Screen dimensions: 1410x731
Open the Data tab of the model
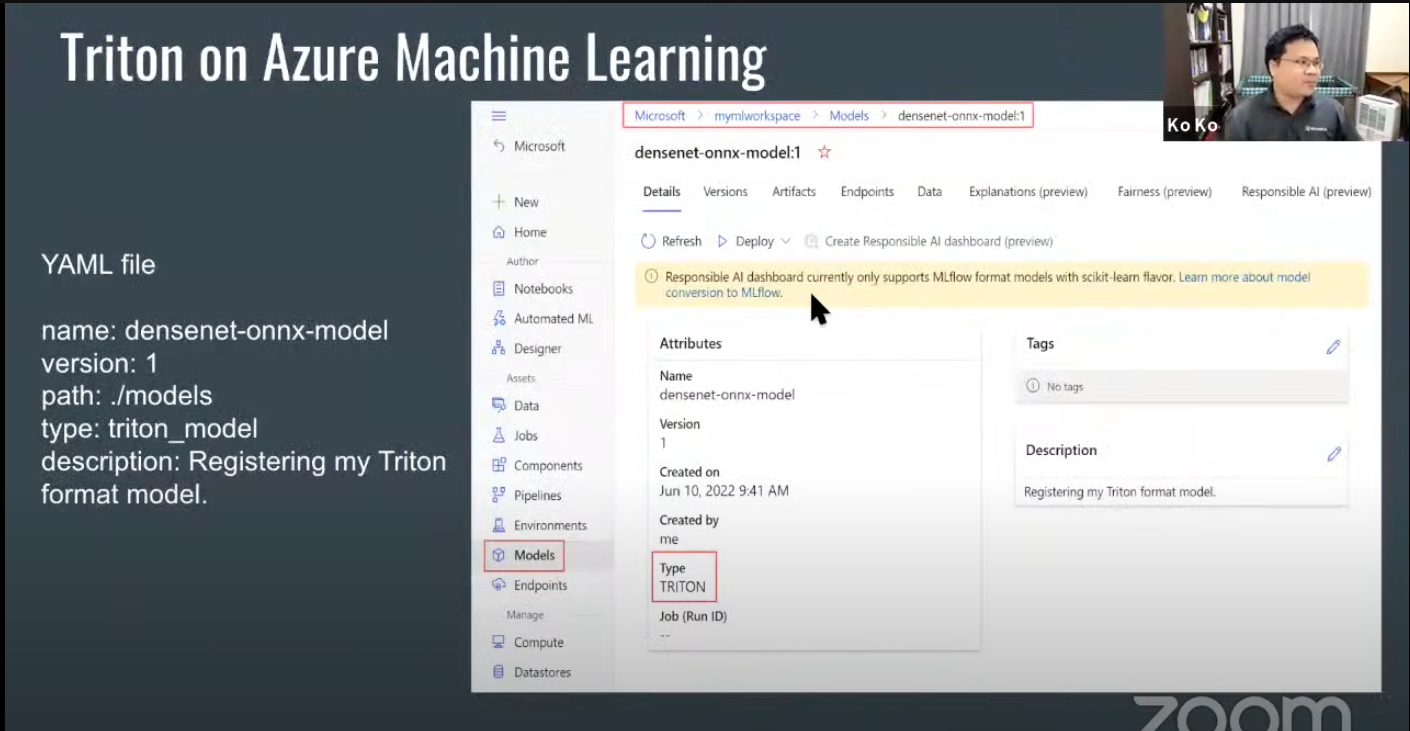pos(930,192)
